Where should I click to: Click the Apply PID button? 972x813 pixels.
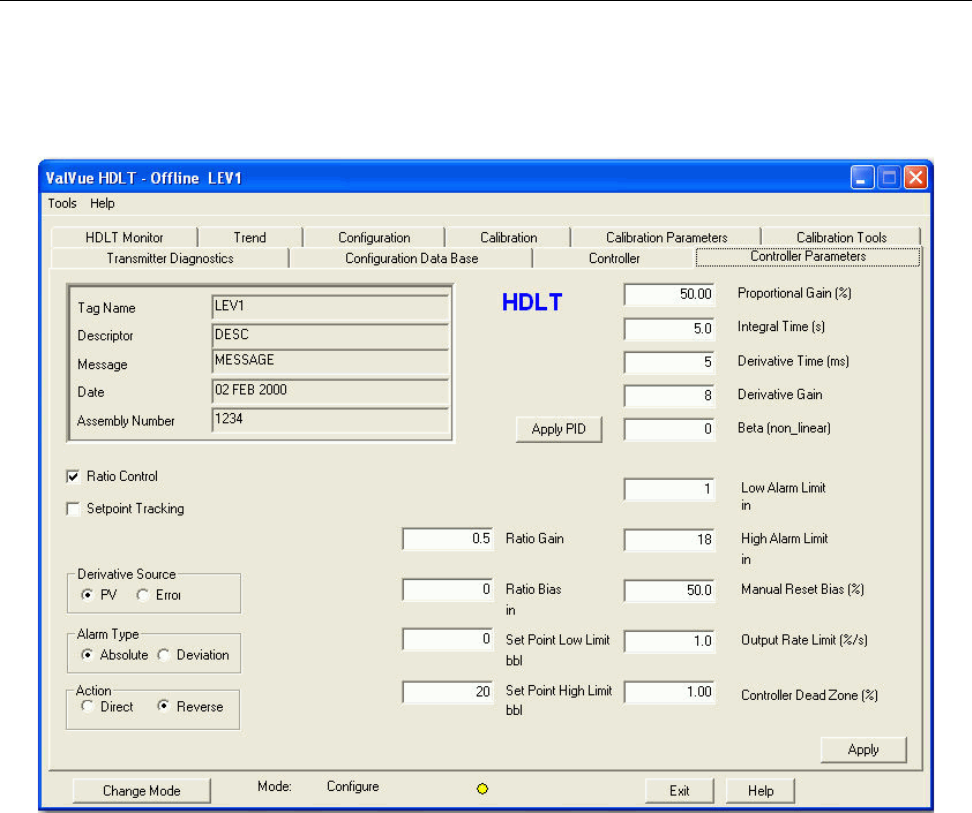[559, 429]
